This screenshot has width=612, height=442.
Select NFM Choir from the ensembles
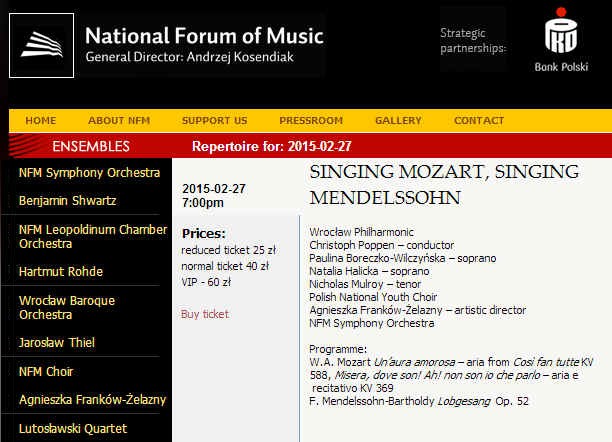tap(48, 372)
